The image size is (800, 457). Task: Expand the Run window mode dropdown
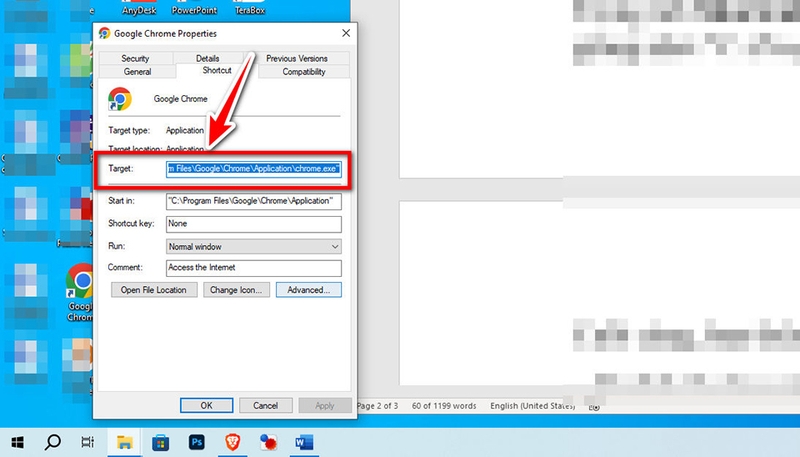tap(254, 246)
